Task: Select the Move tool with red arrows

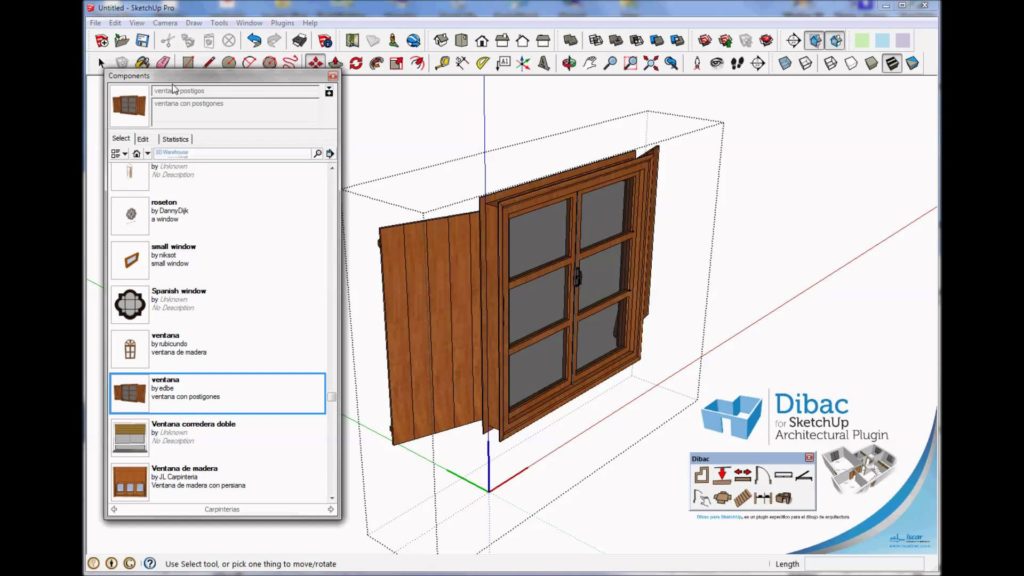Action: click(315, 63)
